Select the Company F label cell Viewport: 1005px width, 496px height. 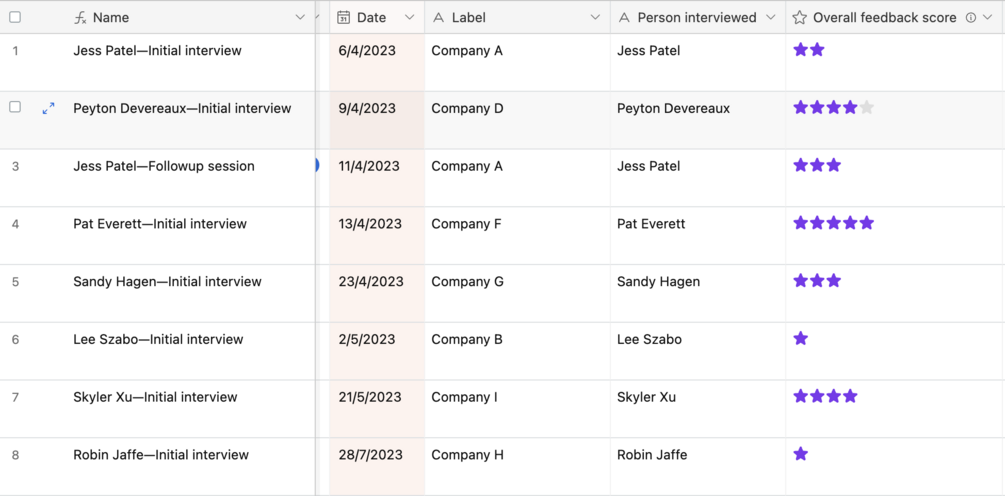click(x=517, y=224)
